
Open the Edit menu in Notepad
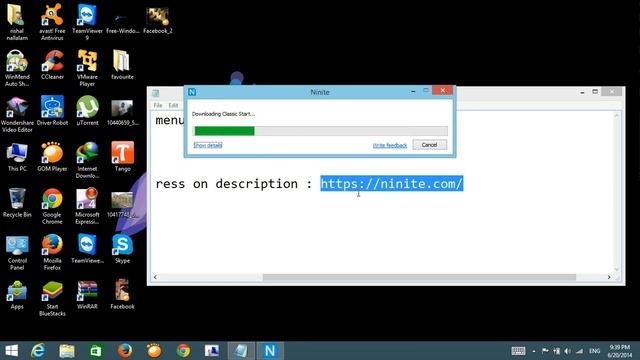point(173,105)
